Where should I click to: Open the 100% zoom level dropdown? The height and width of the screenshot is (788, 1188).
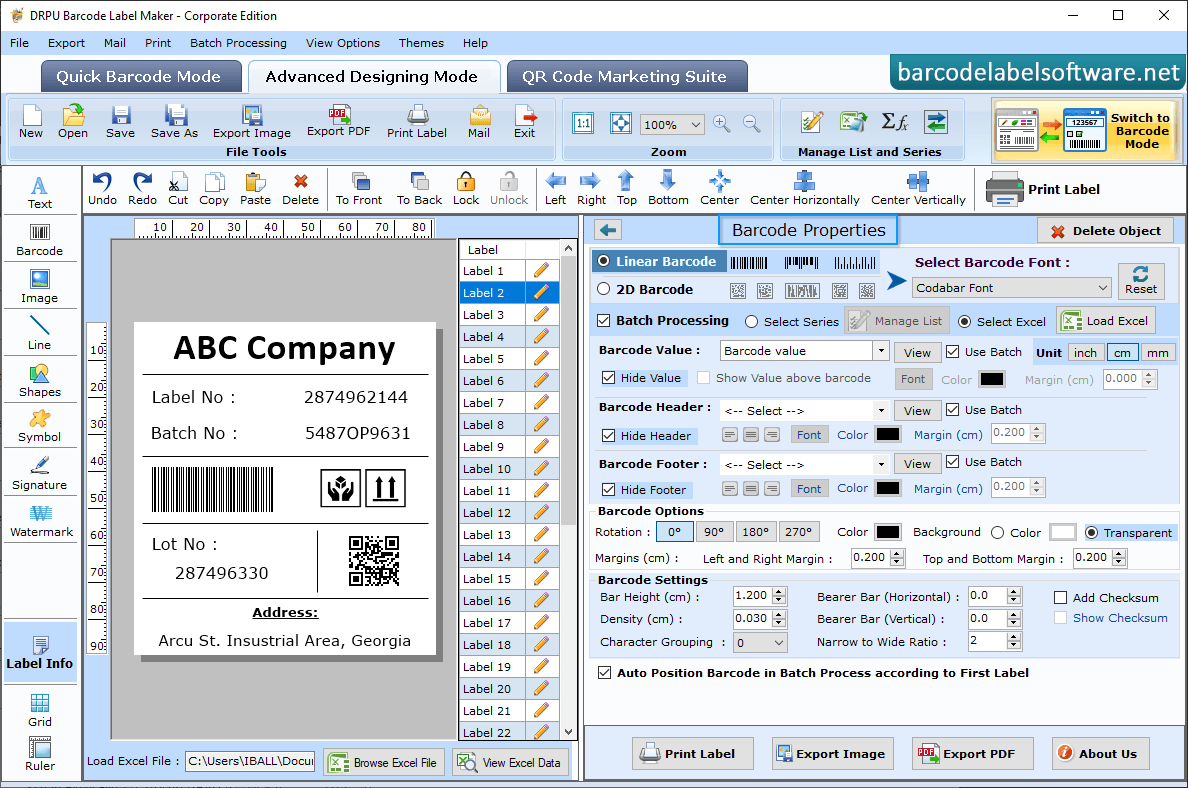673,124
